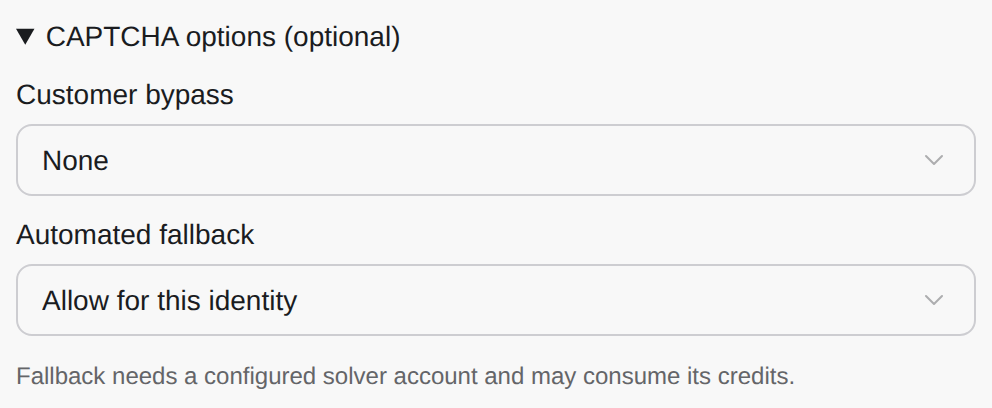Click the word "(optional)" in the section header
This screenshot has width=992, height=408.
coord(342,37)
